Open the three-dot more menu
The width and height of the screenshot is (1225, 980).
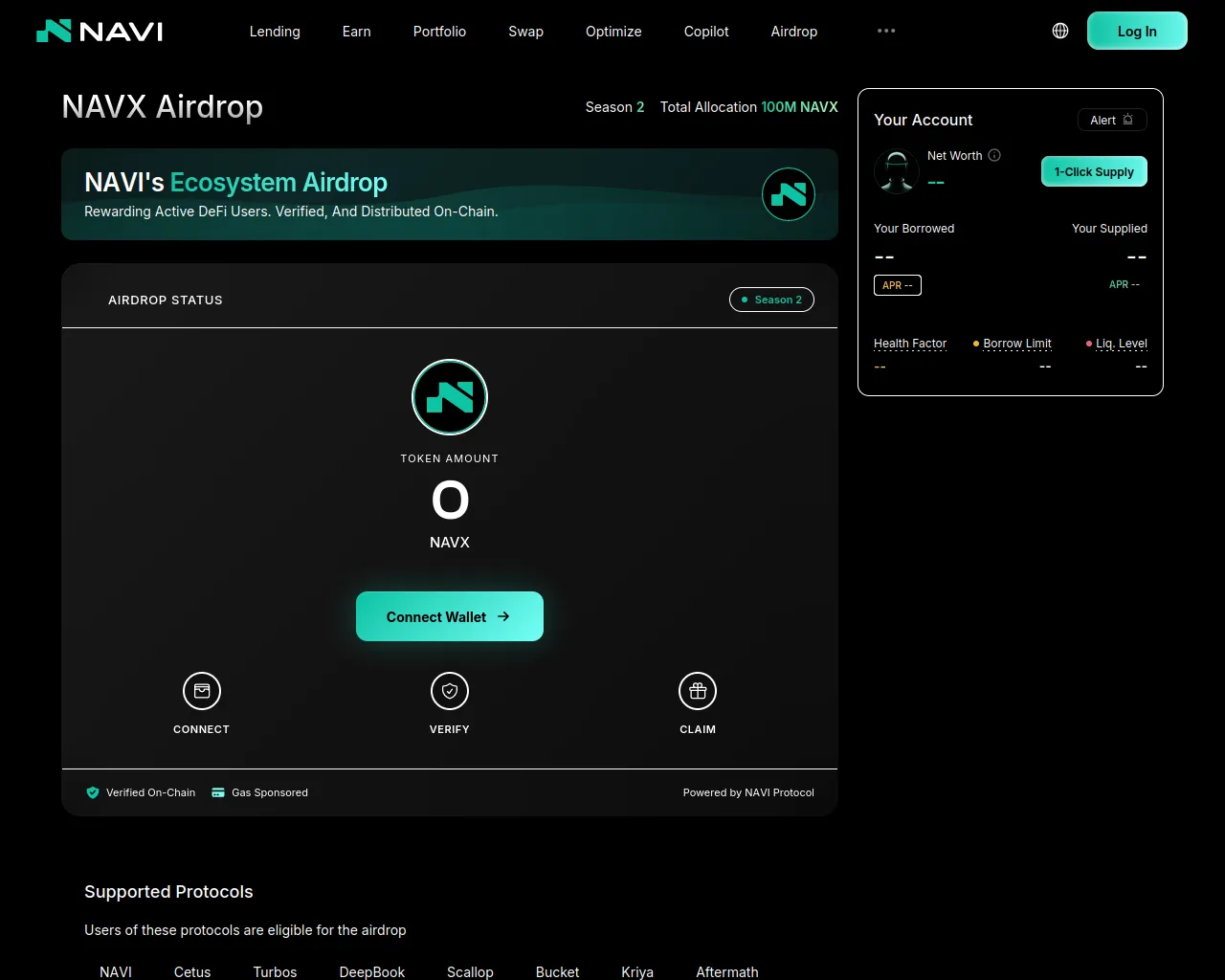pos(886,31)
